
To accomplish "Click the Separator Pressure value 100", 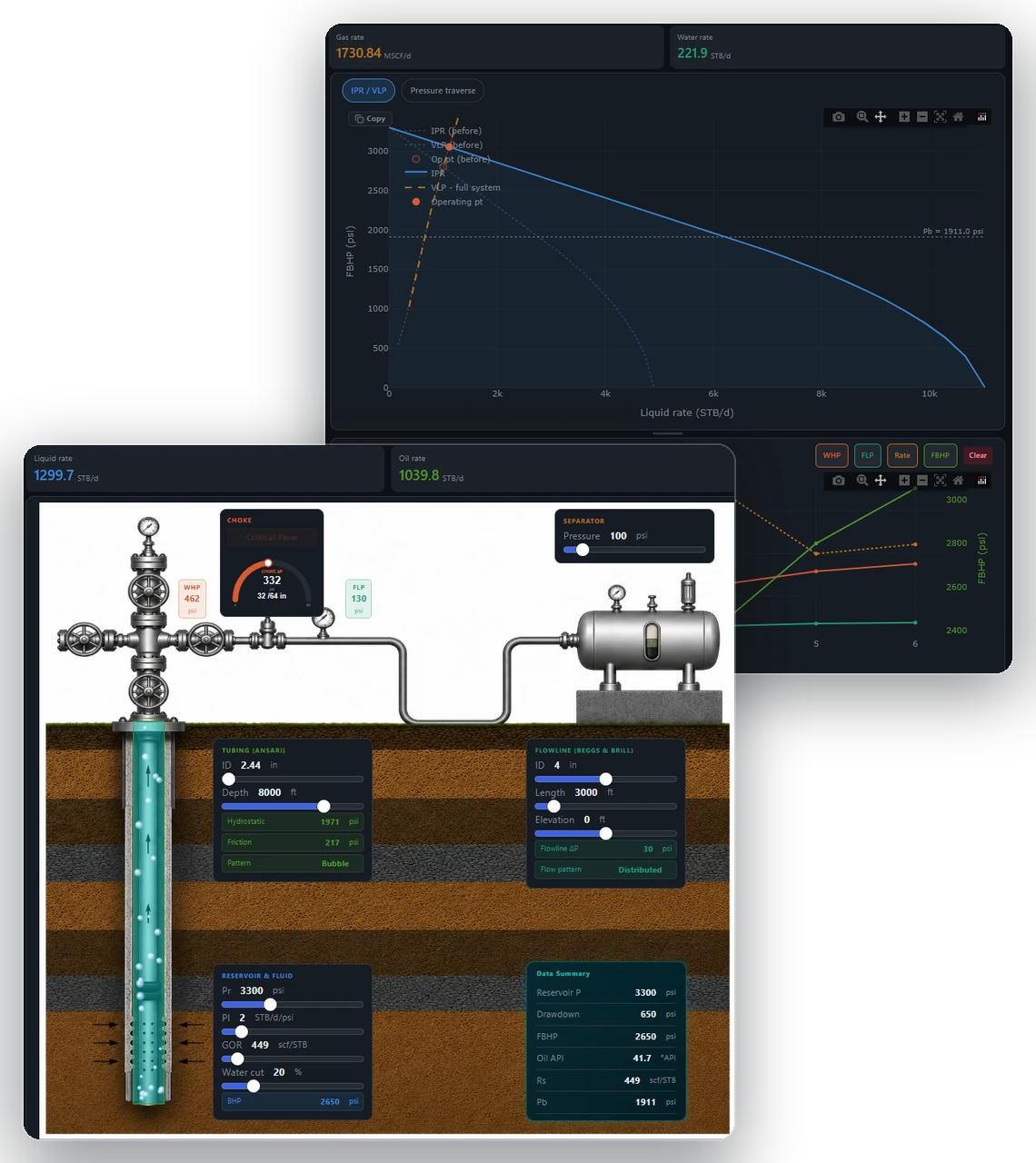I will point(618,536).
